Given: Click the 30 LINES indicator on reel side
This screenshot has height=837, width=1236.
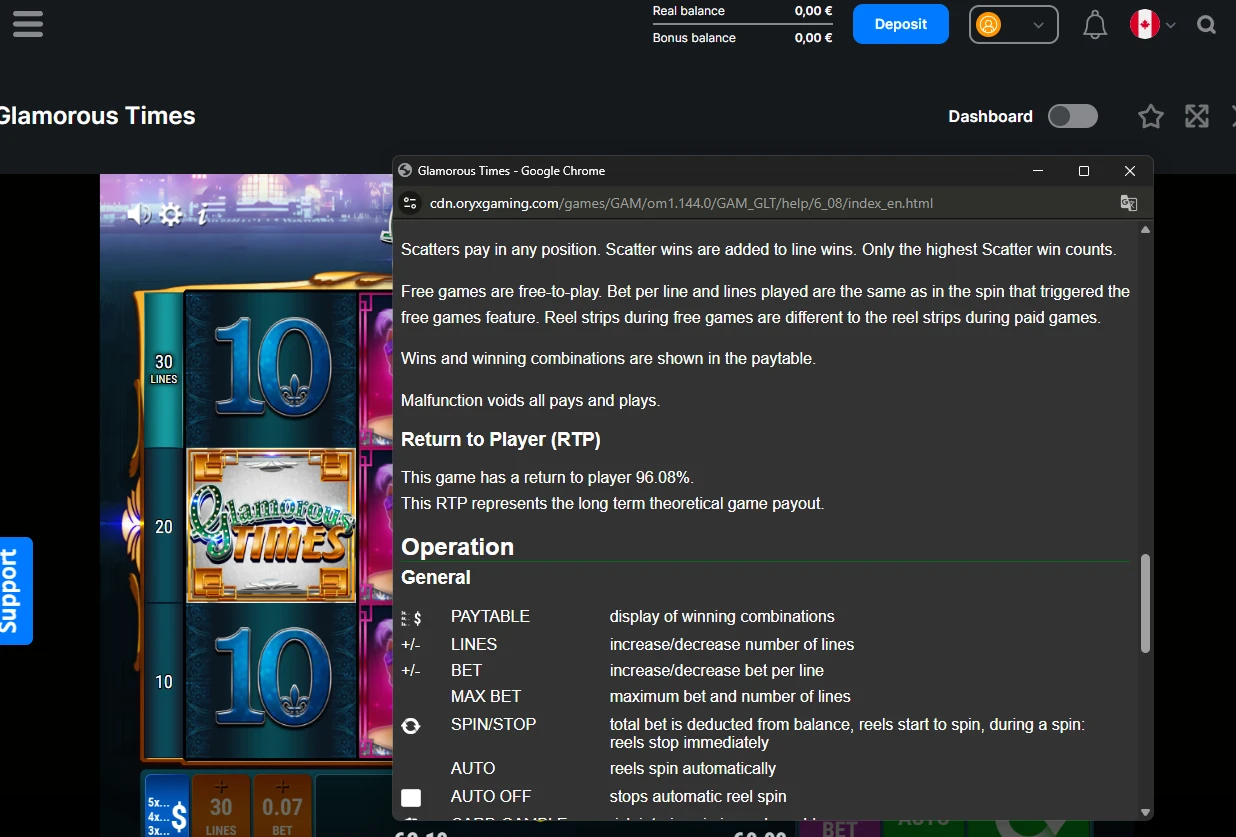Looking at the screenshot, I should click(x=164, y=368).
